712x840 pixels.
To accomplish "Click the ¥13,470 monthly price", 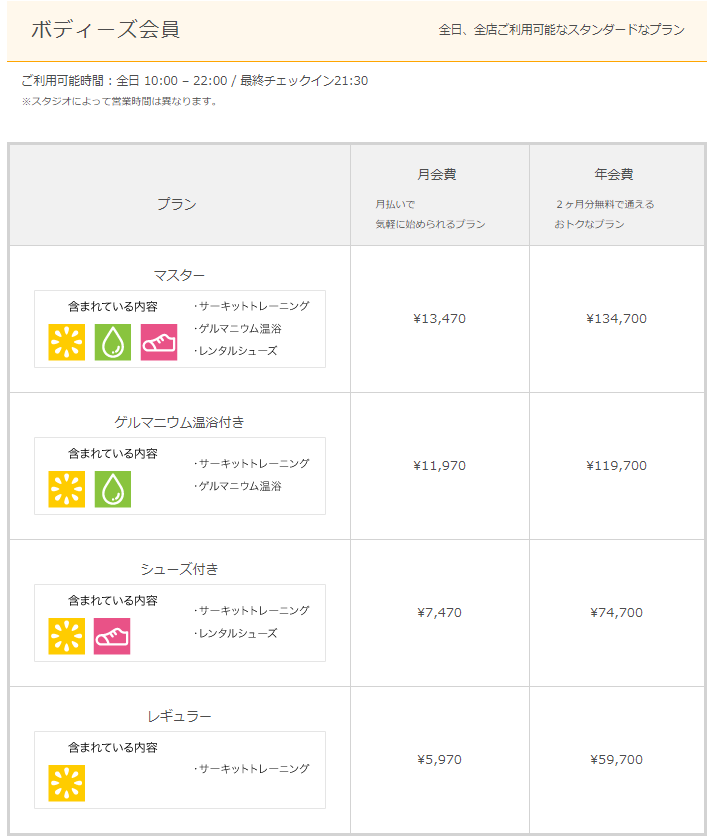I will tap(439, 319).
